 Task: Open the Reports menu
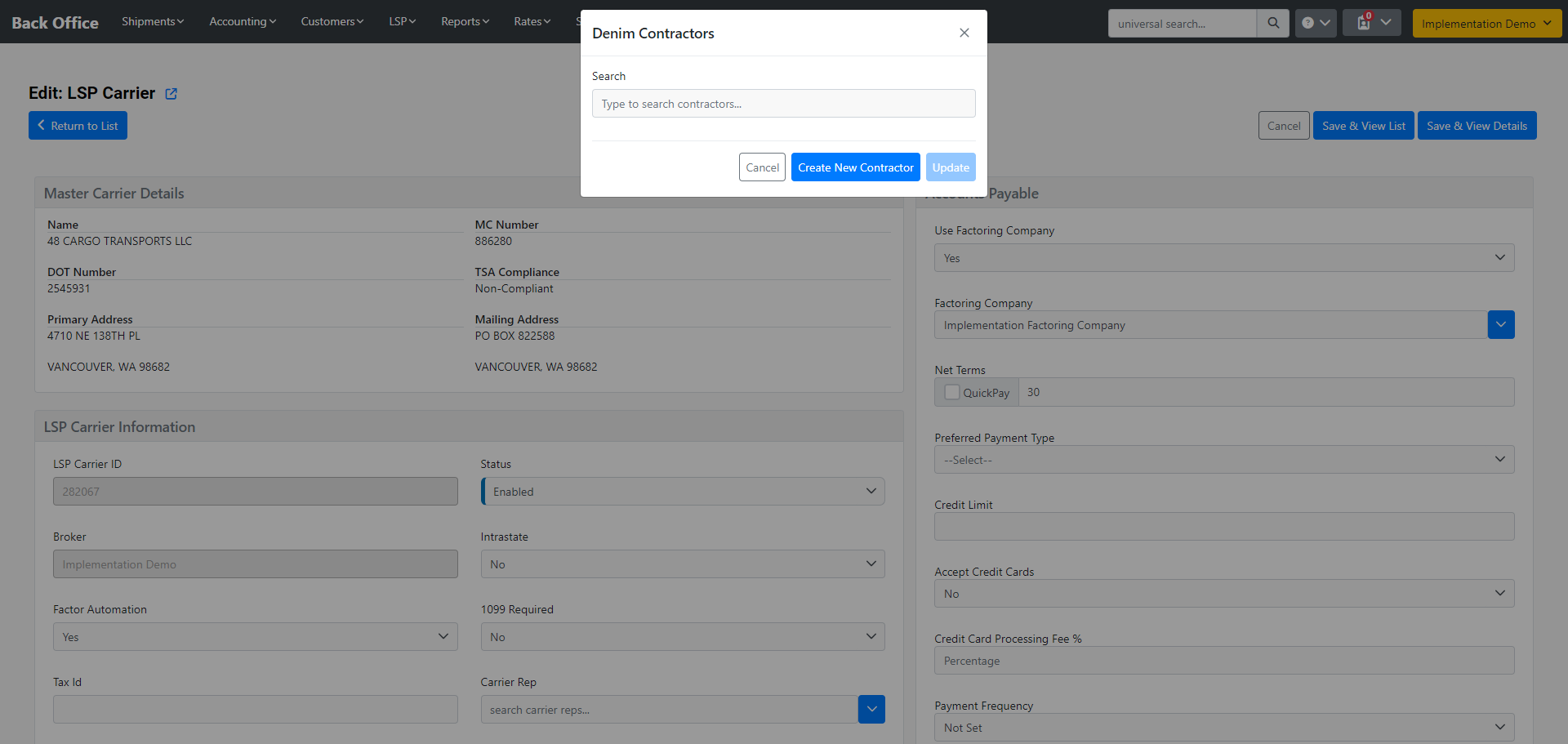pos(465,21)
